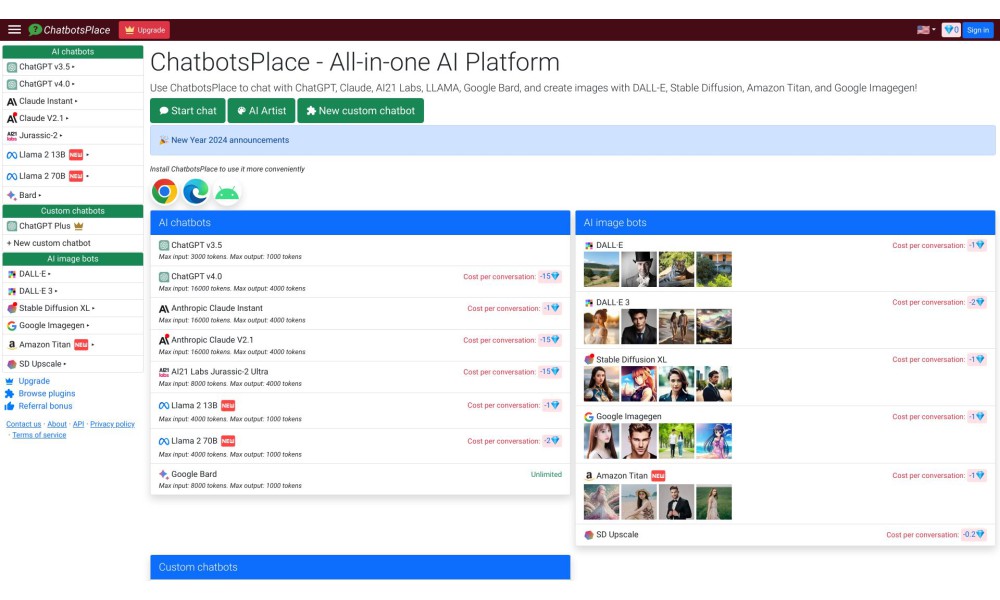Click the Microsoft Edge install icon
Viewport: 1000px width, 600px height.
click(196, 192)
